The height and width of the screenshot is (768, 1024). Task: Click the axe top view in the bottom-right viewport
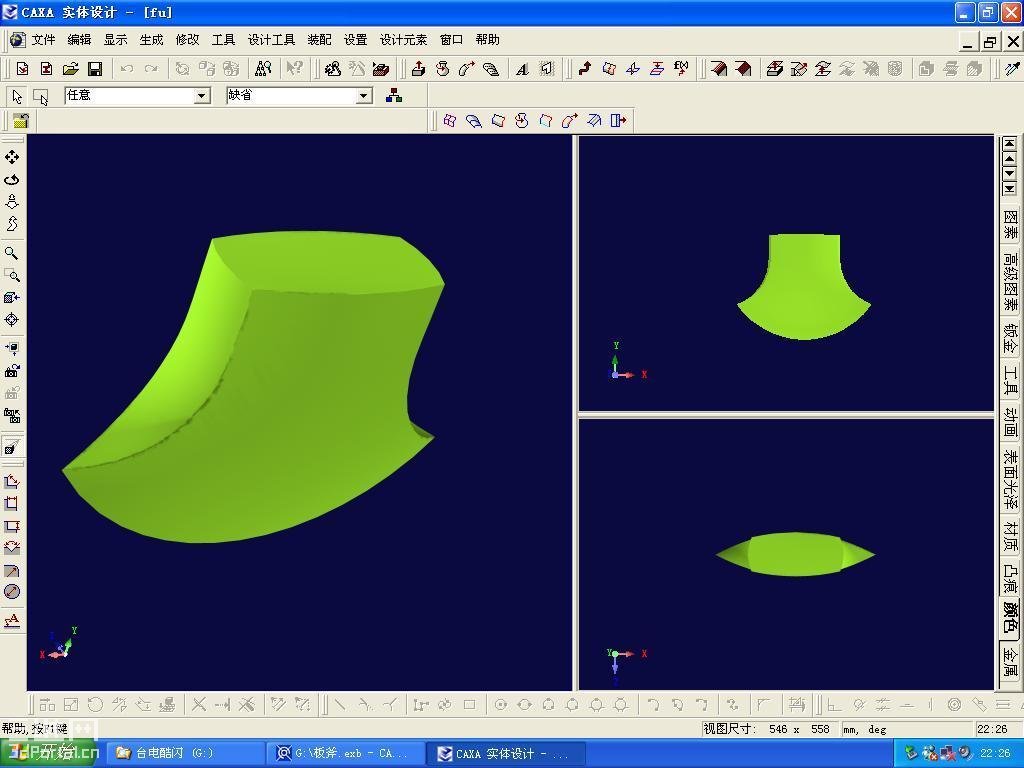795,554
